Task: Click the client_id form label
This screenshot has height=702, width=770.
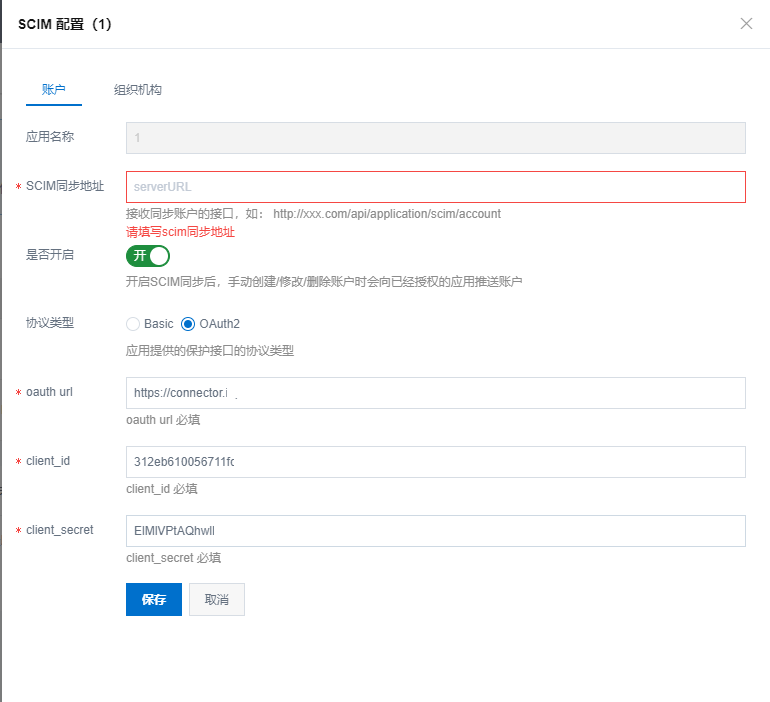Action: coord(48,461)
